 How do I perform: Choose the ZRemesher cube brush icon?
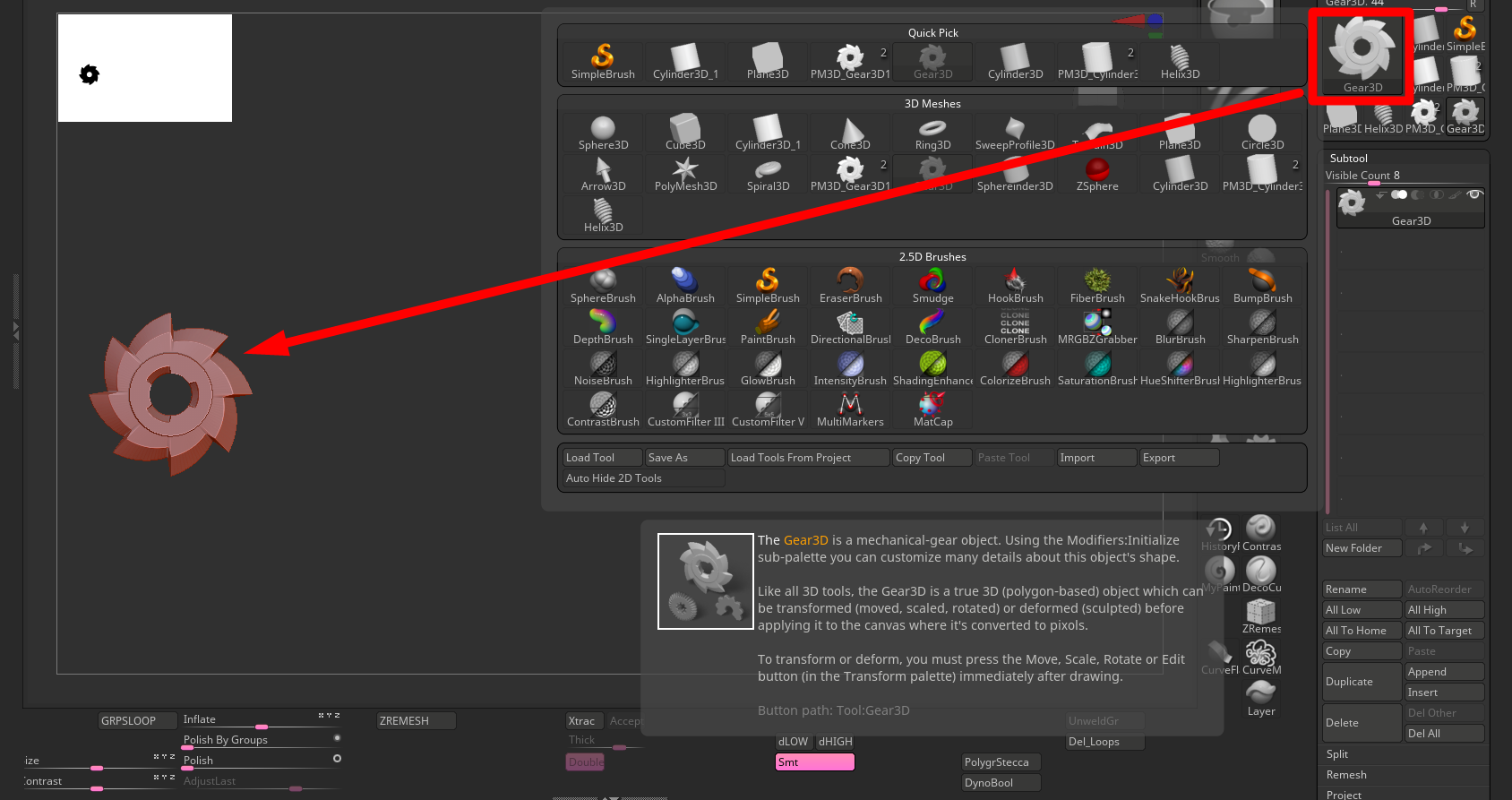[1261, 615]
